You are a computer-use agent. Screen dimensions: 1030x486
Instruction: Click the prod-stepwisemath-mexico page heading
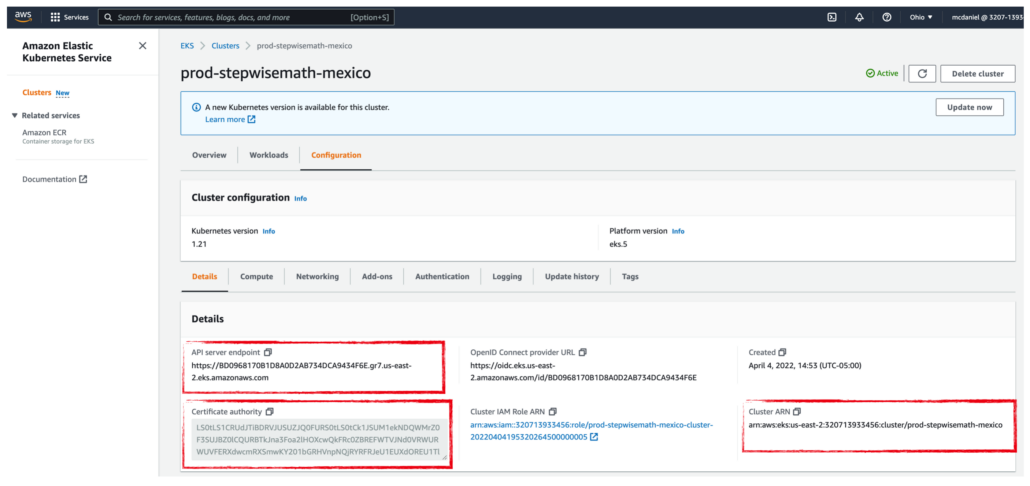(x=276, y=73)
